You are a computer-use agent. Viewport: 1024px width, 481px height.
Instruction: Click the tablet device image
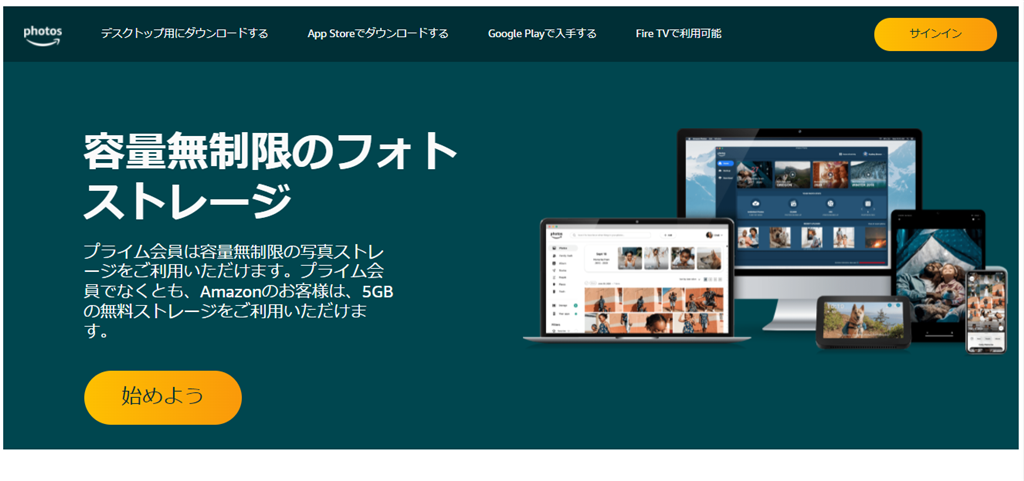(938, 275)
